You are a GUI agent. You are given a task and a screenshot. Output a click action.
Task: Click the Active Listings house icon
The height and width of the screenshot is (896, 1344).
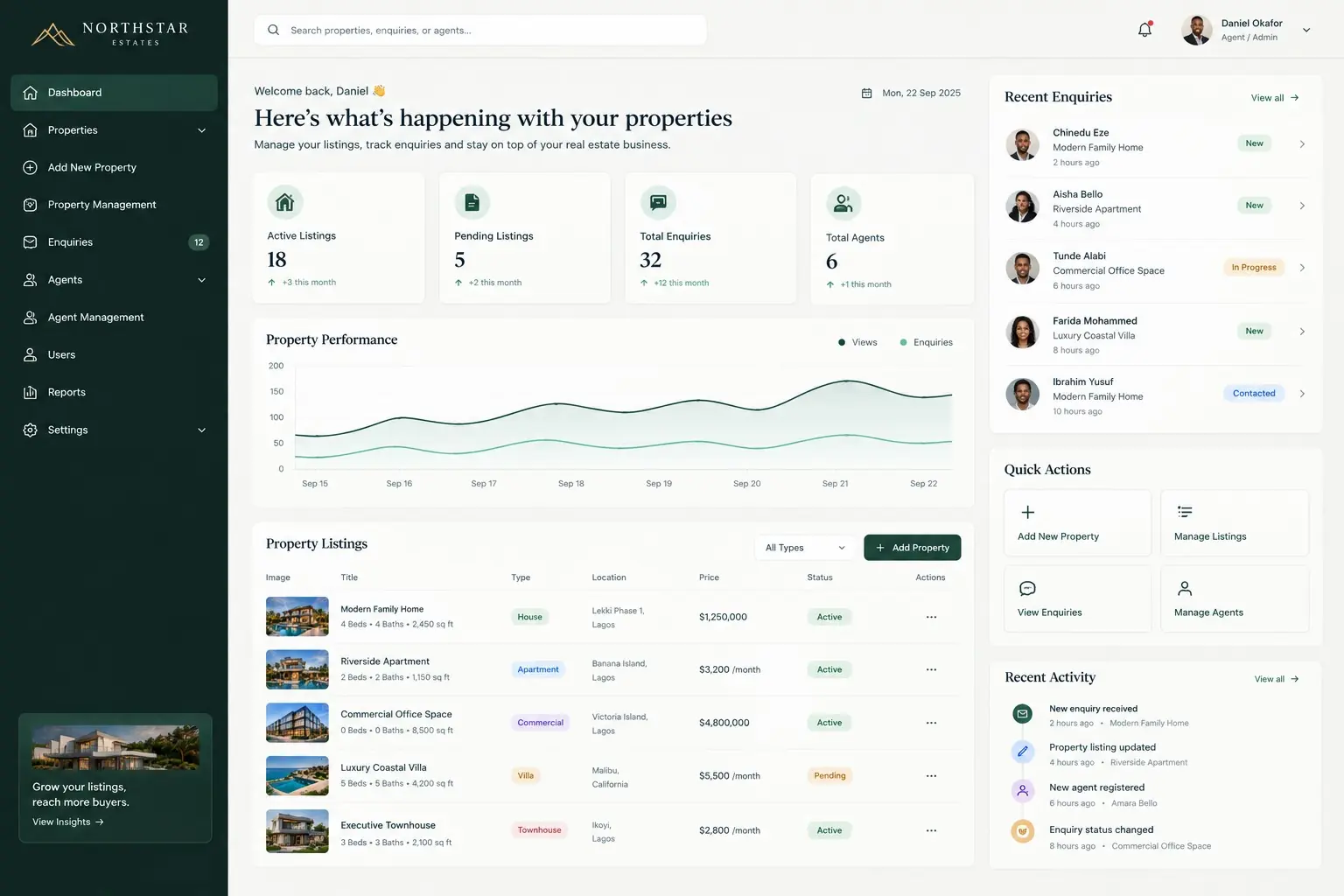[284, 202]
